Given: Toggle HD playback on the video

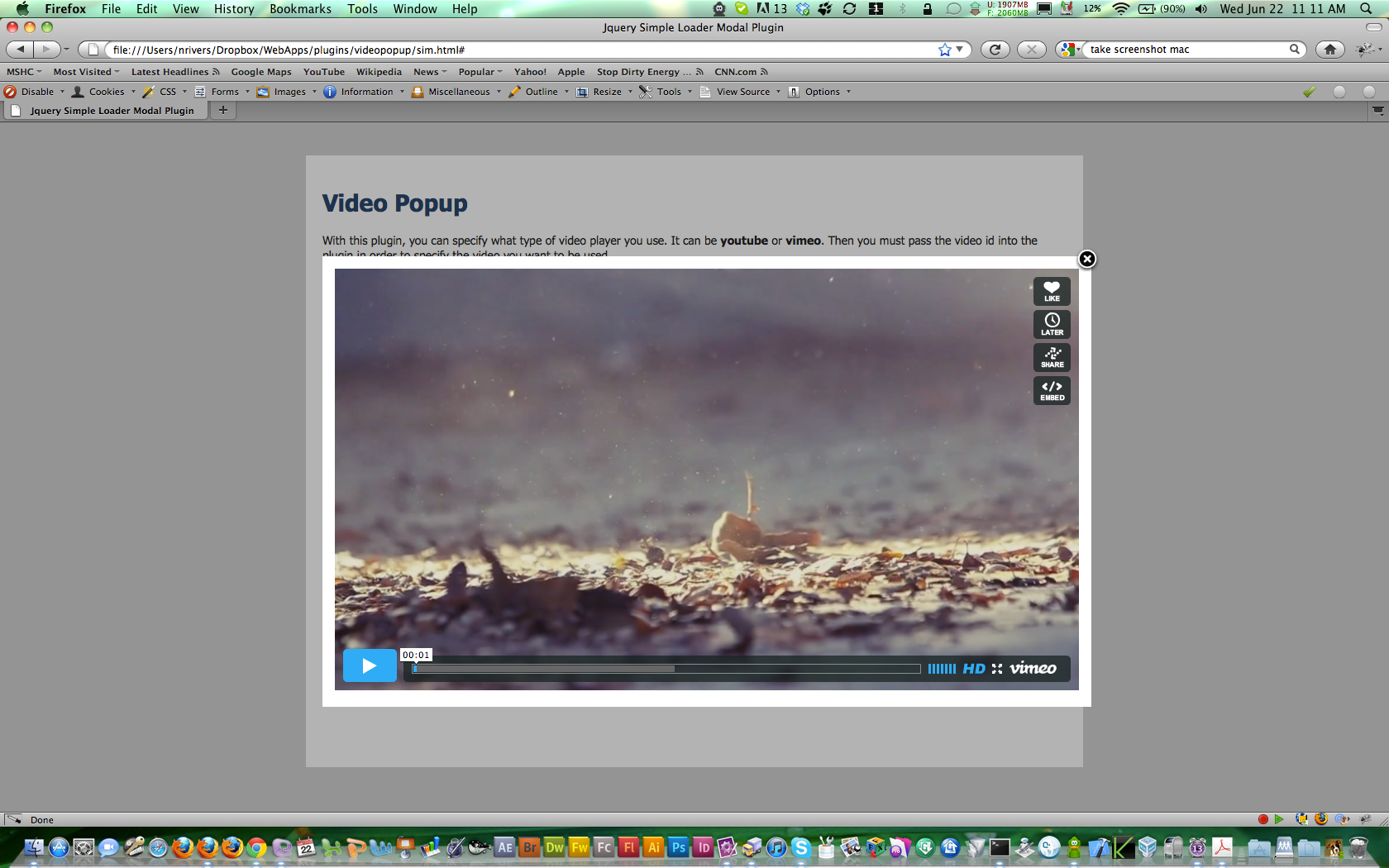Looking at the screenshot, I should coord(974,669).
